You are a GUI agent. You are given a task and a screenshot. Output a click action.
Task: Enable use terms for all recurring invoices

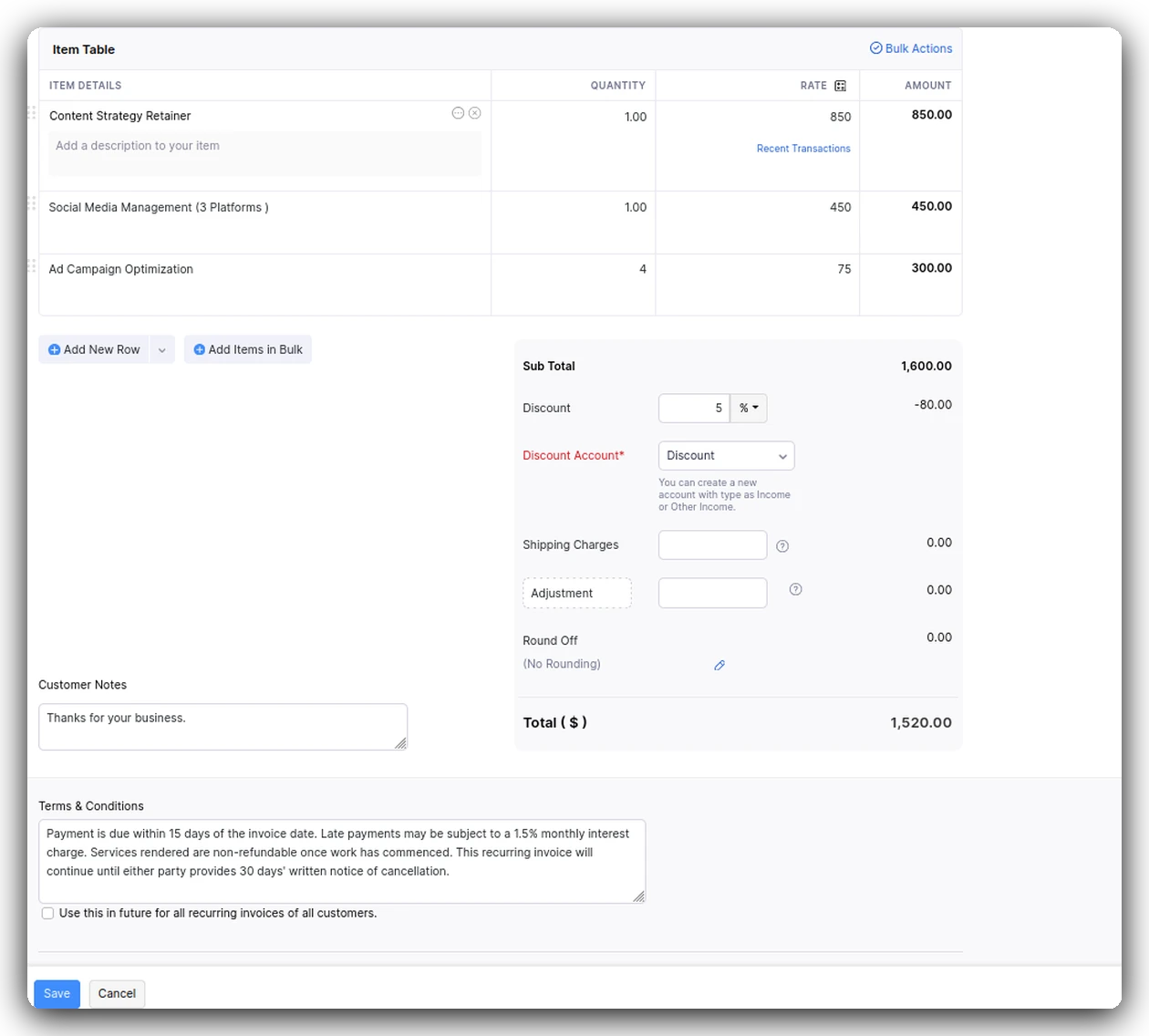(x=47, y=913)
